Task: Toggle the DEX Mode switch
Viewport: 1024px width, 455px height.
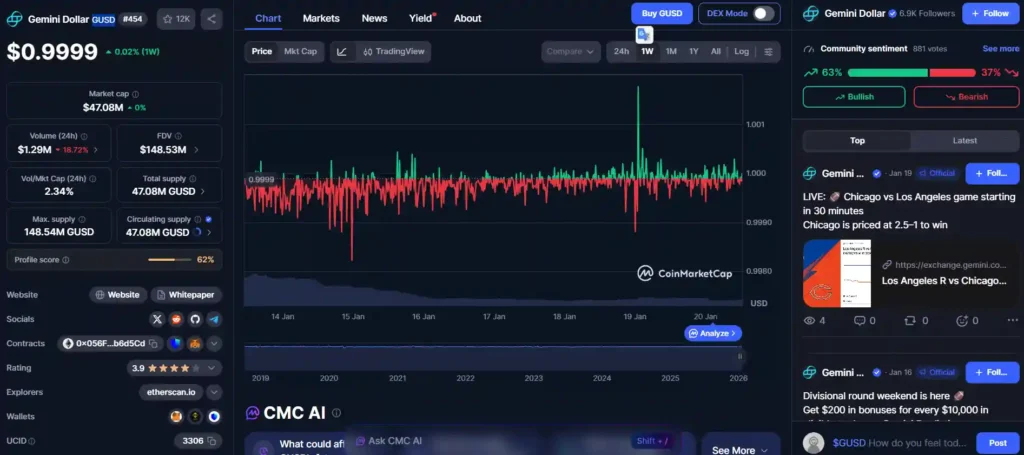Action: click(x=763, y=14)
